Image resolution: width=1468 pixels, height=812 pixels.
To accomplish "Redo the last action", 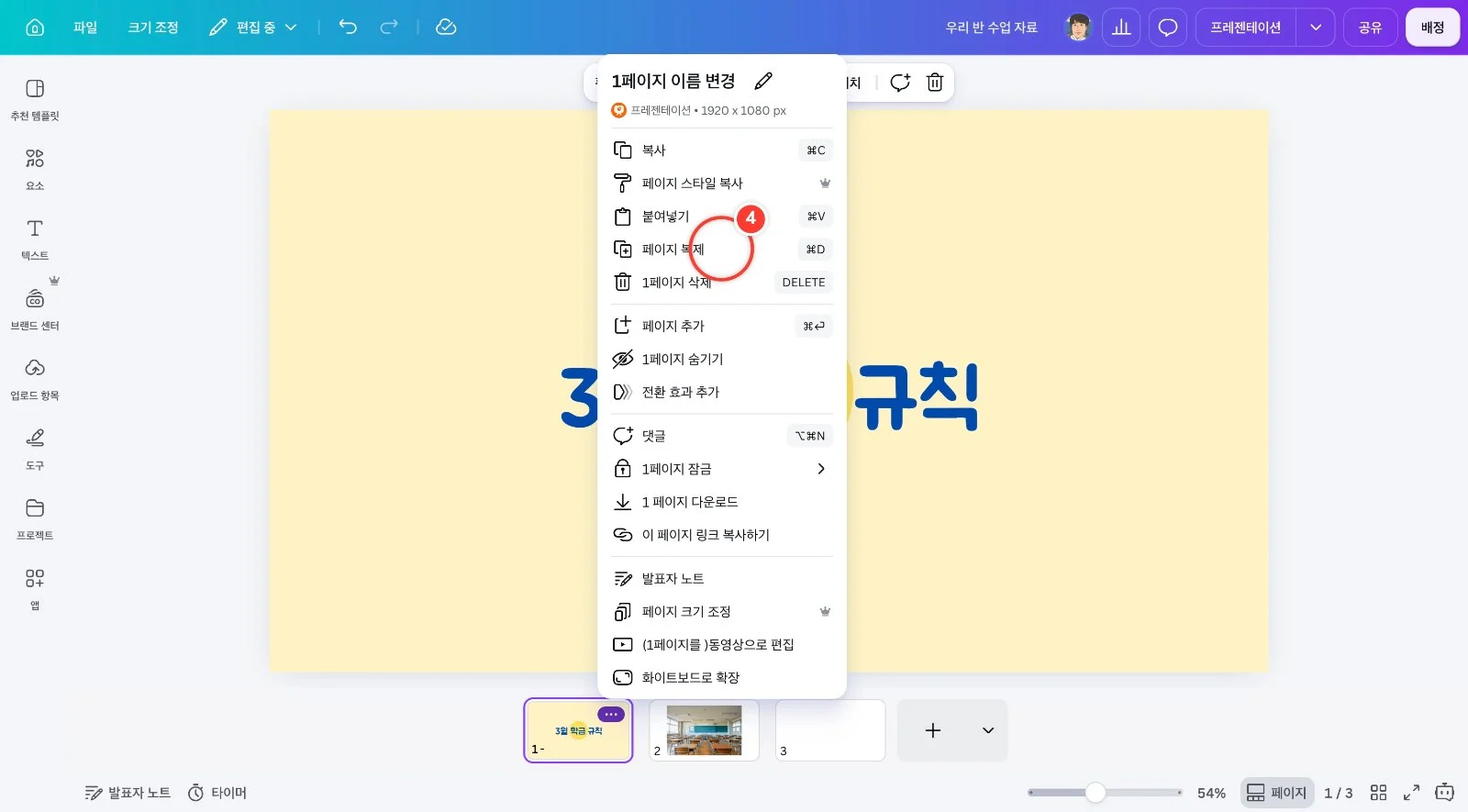I will click(389, 28).
